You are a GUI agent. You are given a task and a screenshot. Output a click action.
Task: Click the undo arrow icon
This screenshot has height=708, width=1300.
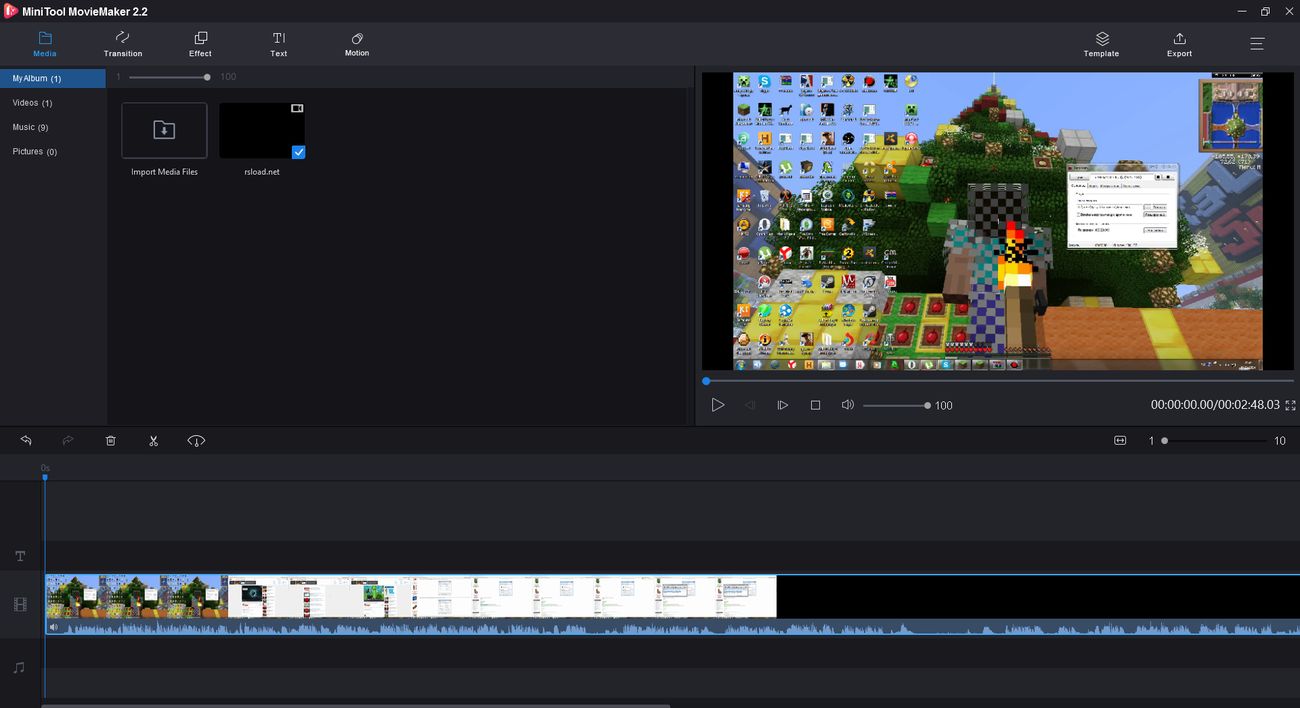coord(26,441)
